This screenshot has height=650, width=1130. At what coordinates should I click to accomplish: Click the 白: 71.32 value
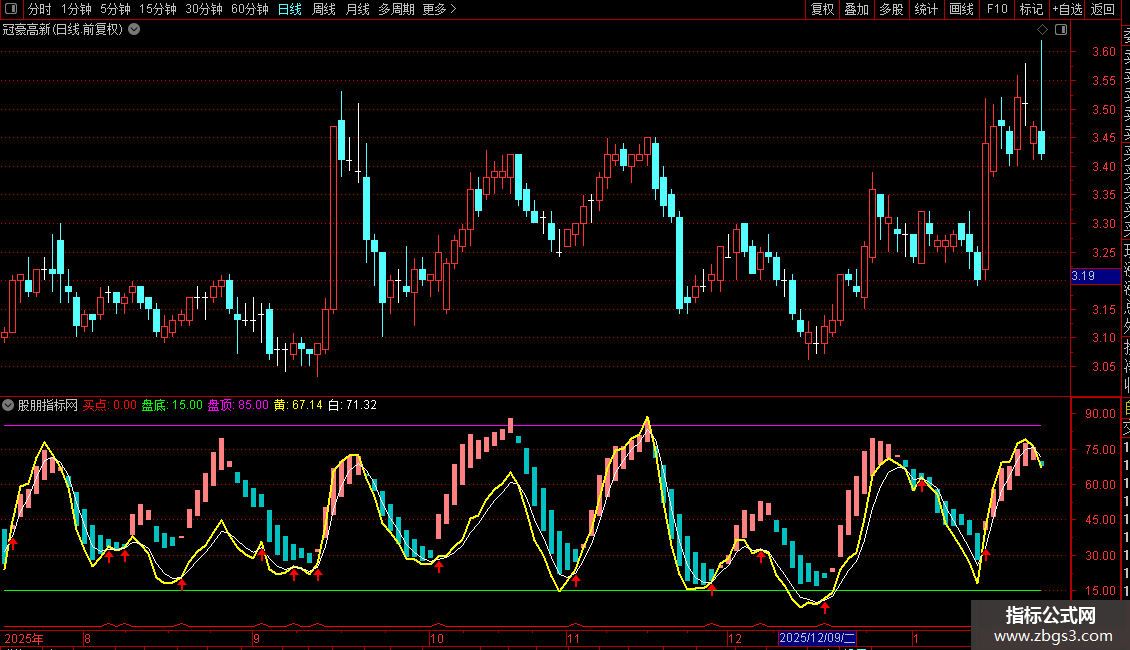(352, 405)
